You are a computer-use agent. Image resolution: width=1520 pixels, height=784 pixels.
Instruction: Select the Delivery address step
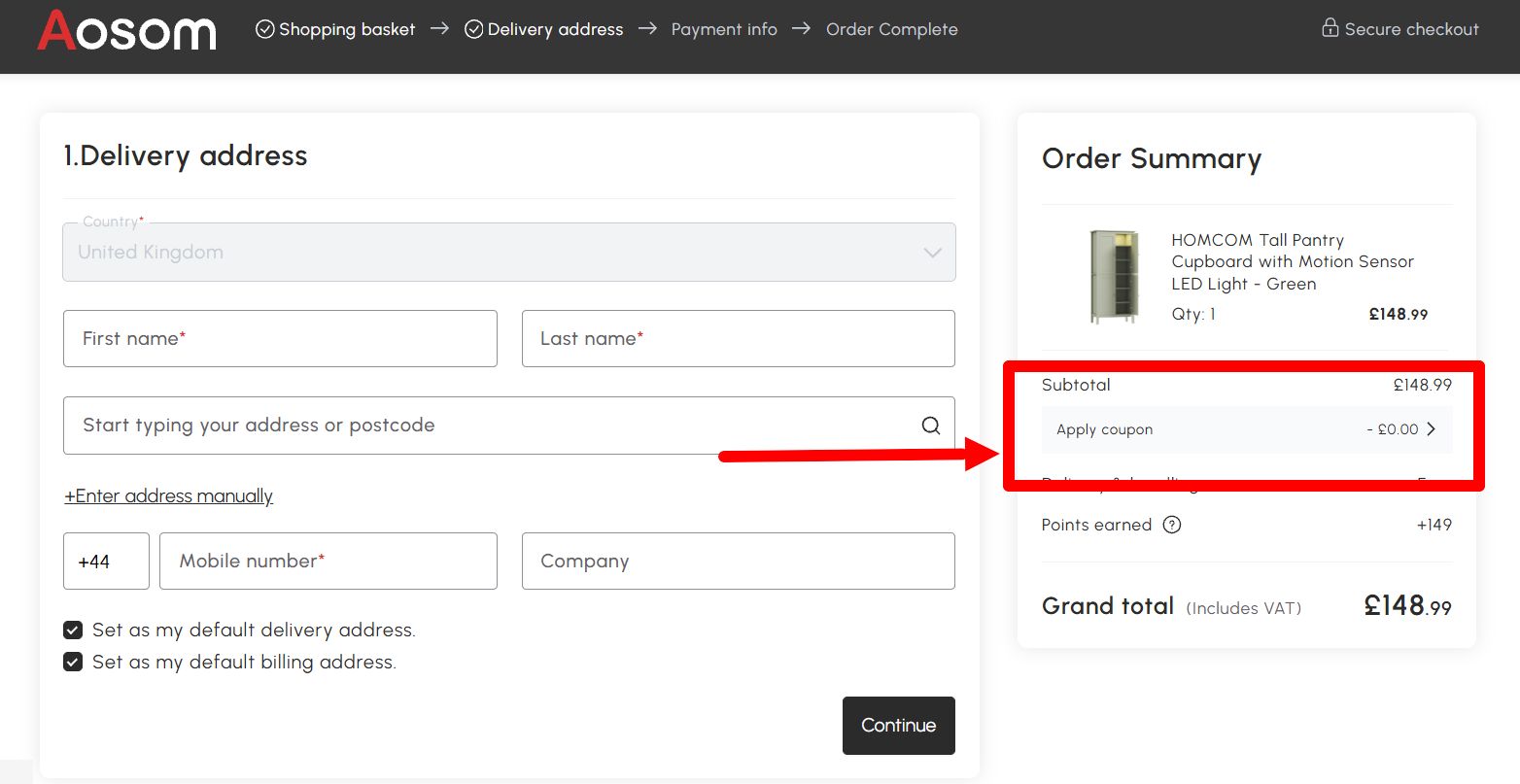click(555, 29)
